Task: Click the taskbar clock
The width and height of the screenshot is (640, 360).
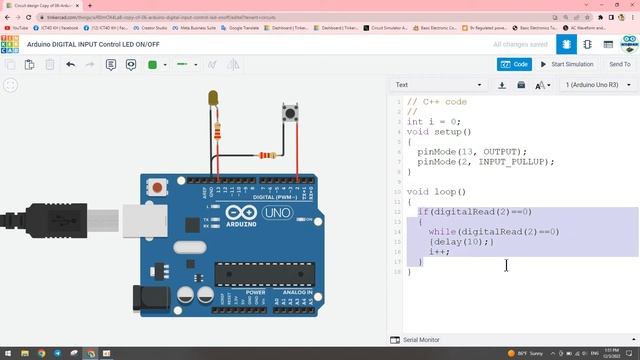Action: [x=611, y=353]
